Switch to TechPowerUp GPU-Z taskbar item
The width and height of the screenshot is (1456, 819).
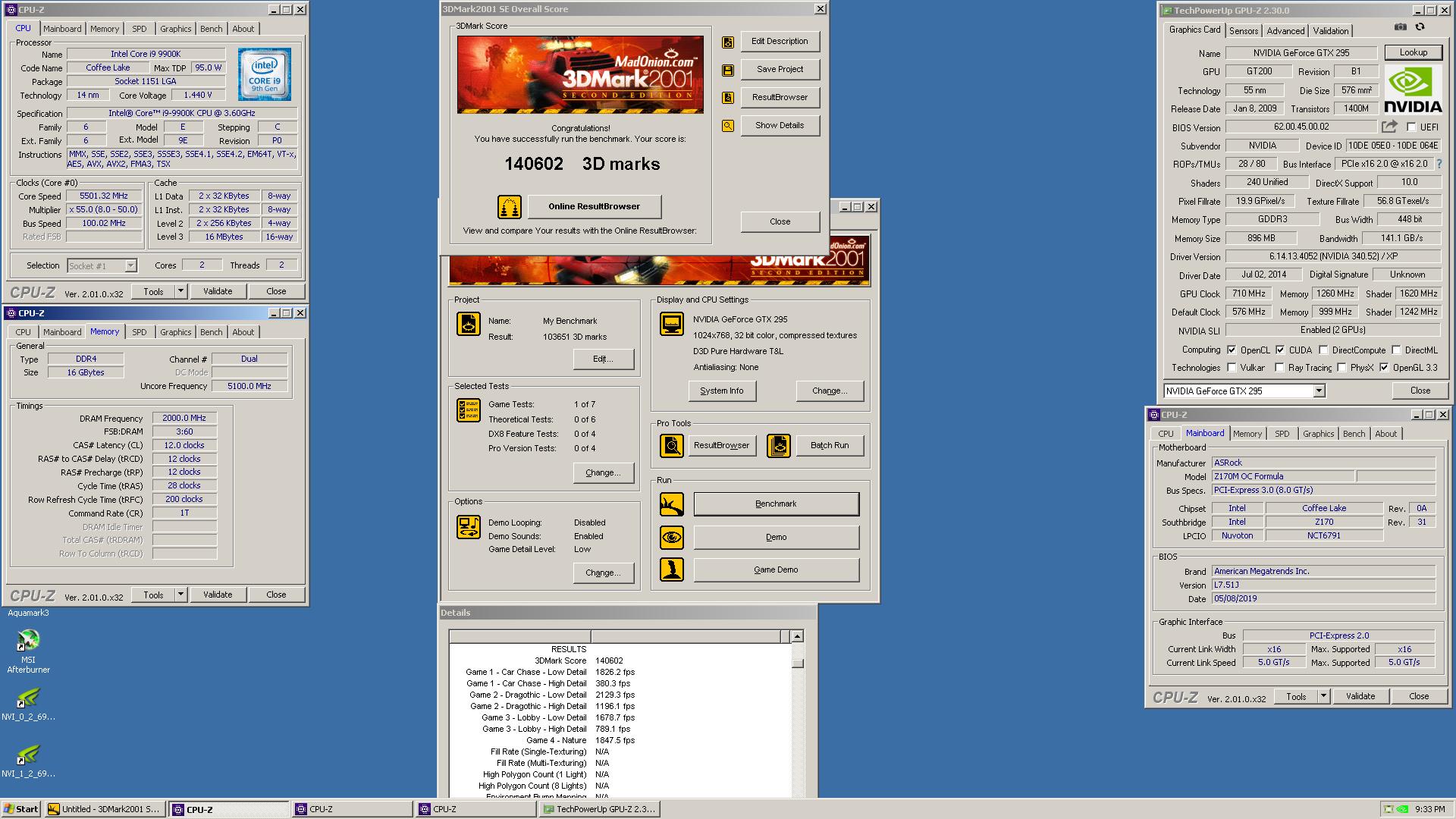click(x=599, y=809)
